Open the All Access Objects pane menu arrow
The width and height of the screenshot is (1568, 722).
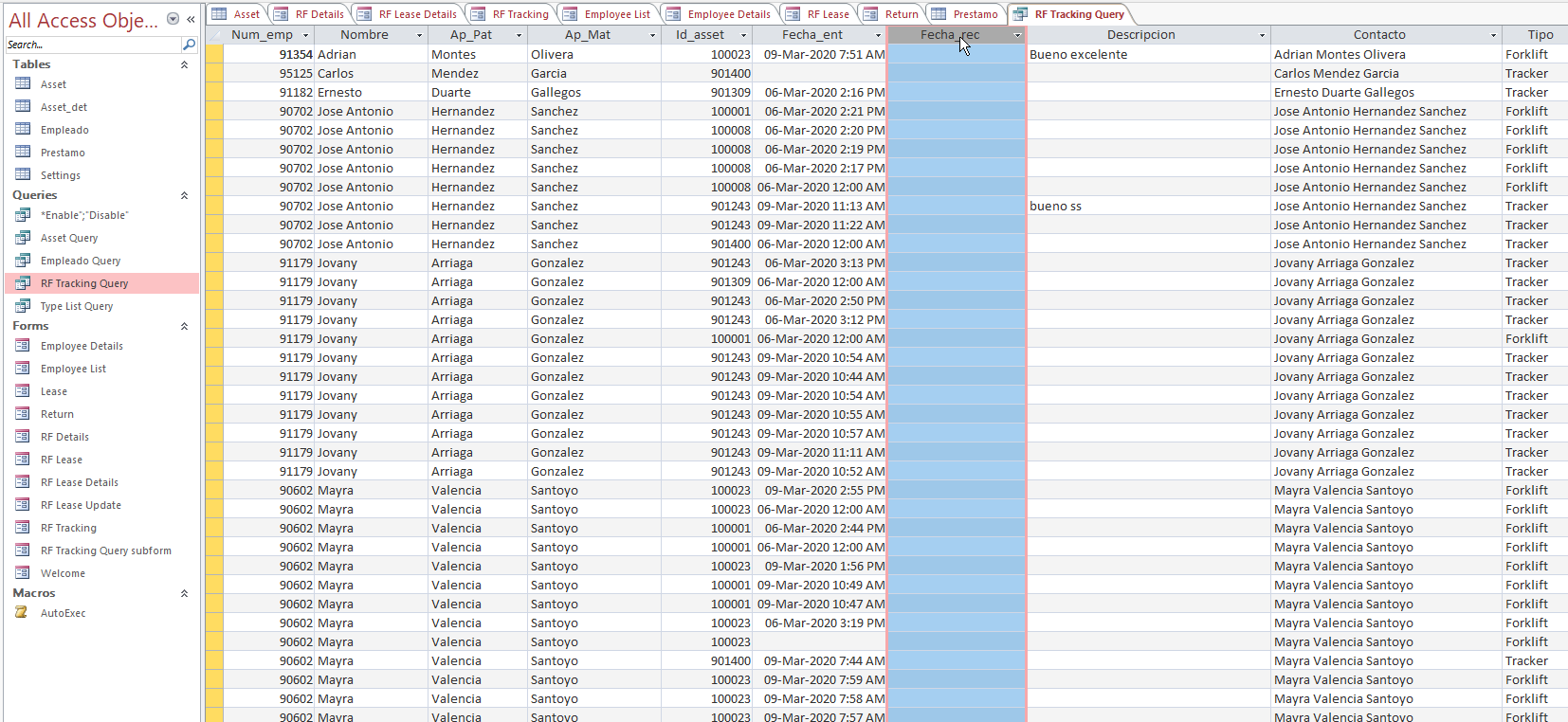click(173, 19)
